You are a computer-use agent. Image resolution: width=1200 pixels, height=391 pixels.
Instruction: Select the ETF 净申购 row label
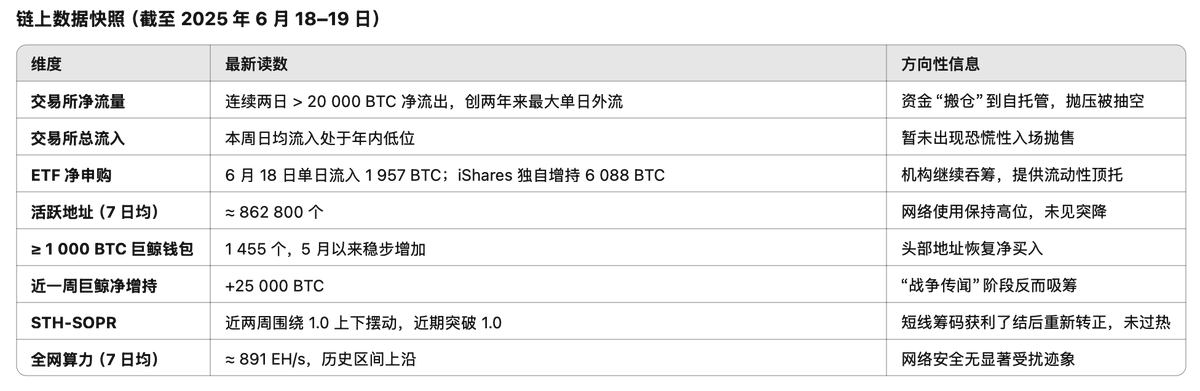click(71, 175)
